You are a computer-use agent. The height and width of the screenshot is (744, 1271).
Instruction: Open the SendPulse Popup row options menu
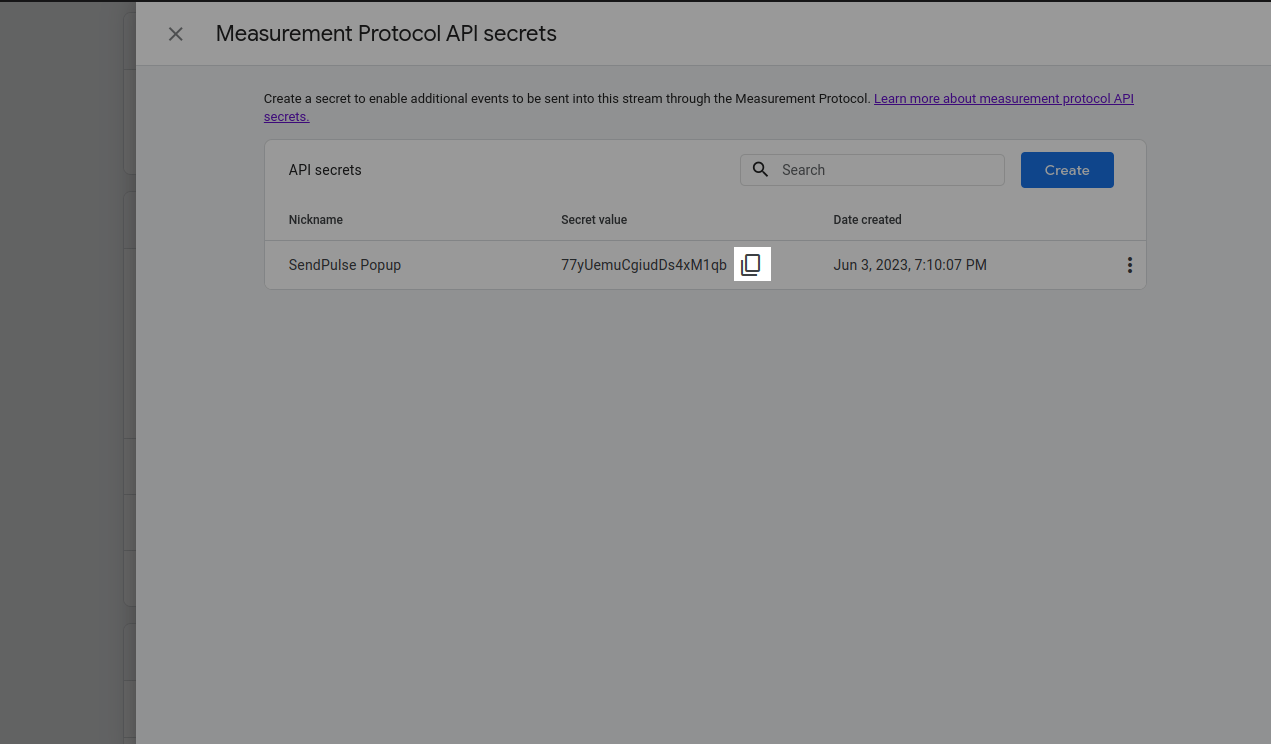pos(1130,265)
